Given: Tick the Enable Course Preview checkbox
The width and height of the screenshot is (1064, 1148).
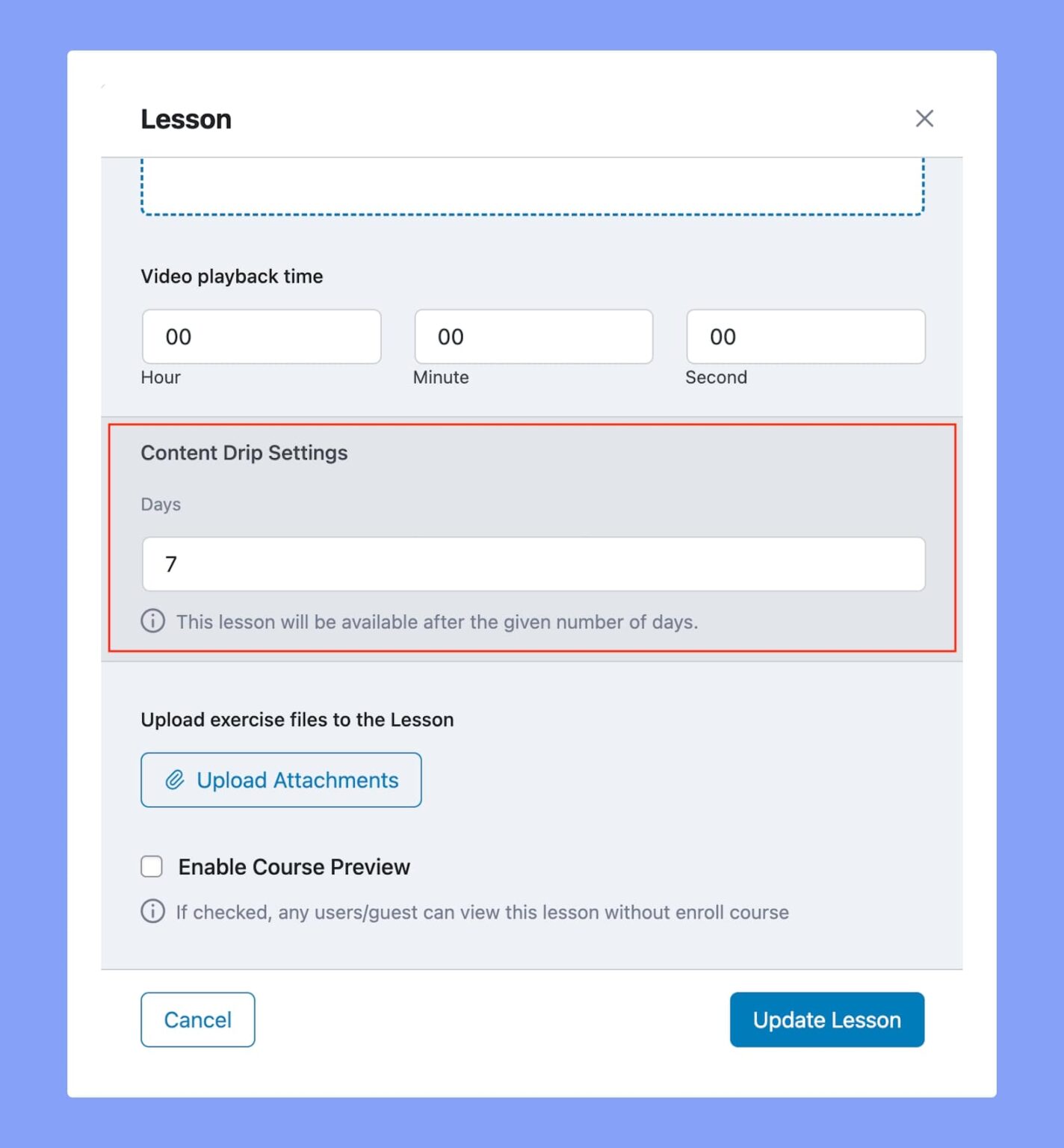Looking at the screenshot, I should pyautogui.click(x=152, y=866).
